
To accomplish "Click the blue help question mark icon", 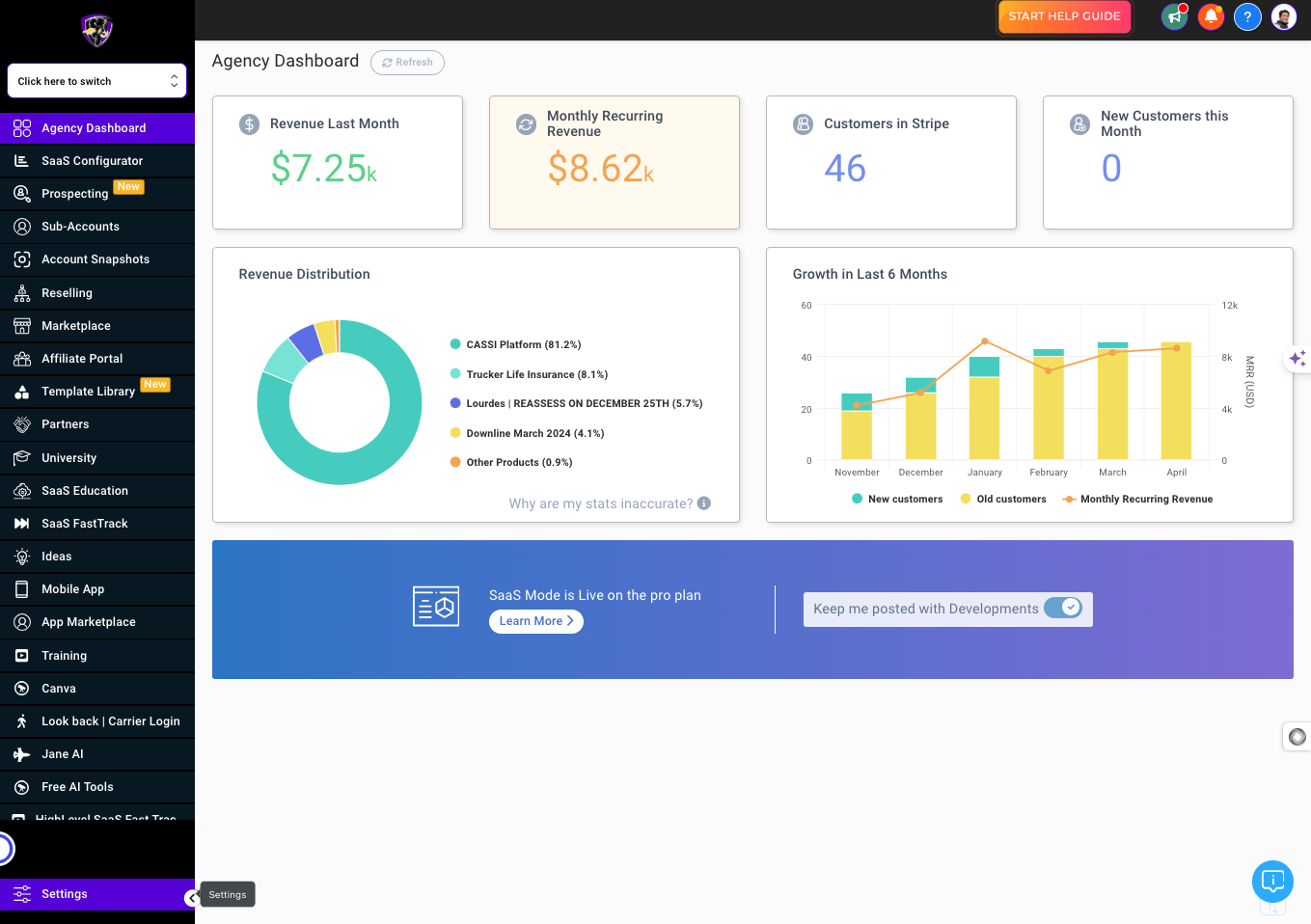I will click(1247, 16).
